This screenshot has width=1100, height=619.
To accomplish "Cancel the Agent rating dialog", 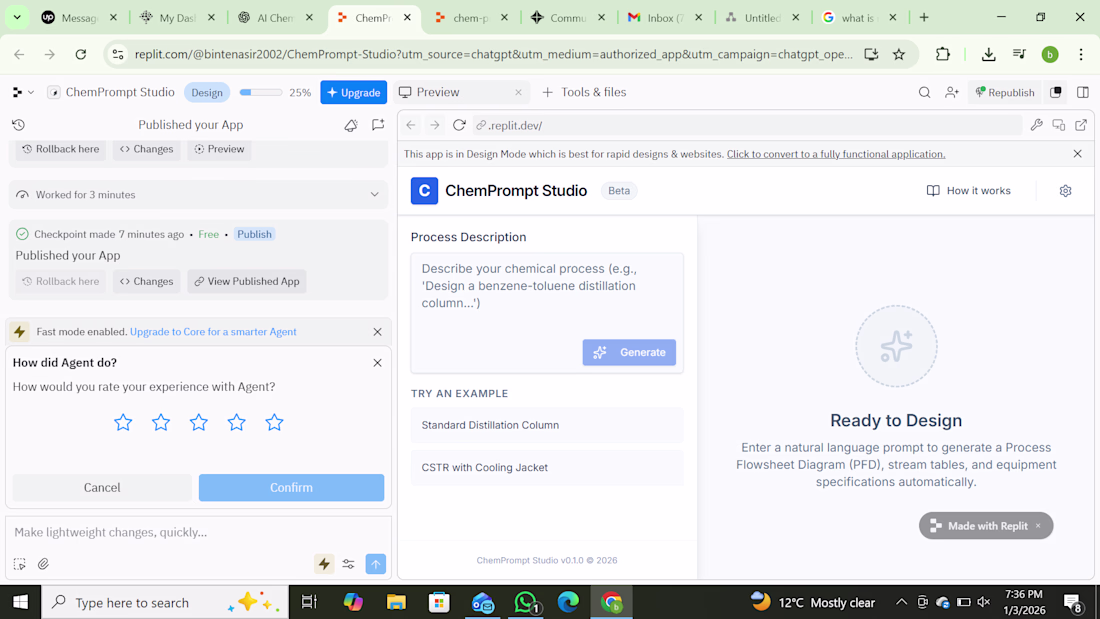I will 102,488.
